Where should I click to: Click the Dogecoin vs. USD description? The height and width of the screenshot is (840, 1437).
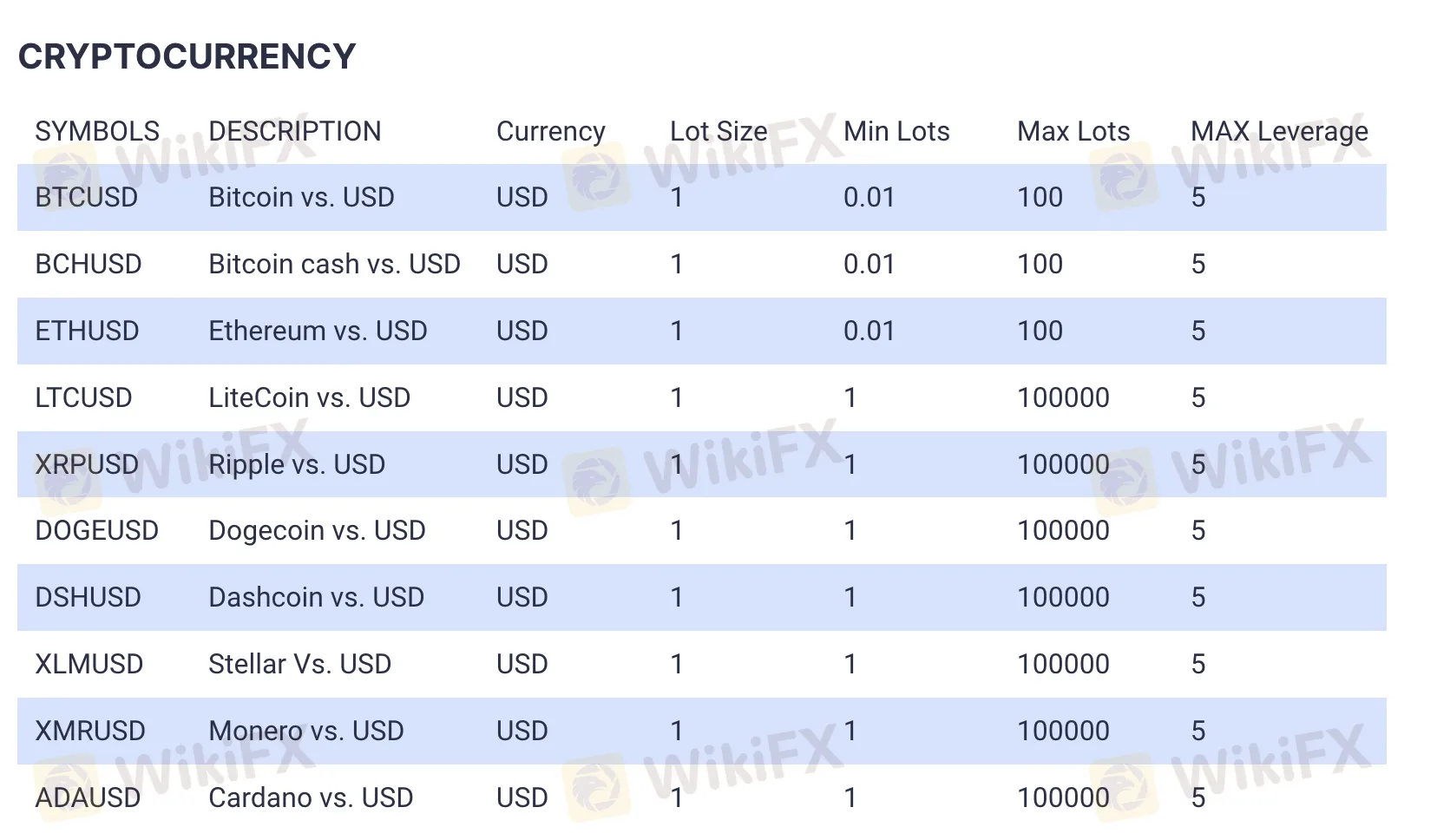pos(317,530)
